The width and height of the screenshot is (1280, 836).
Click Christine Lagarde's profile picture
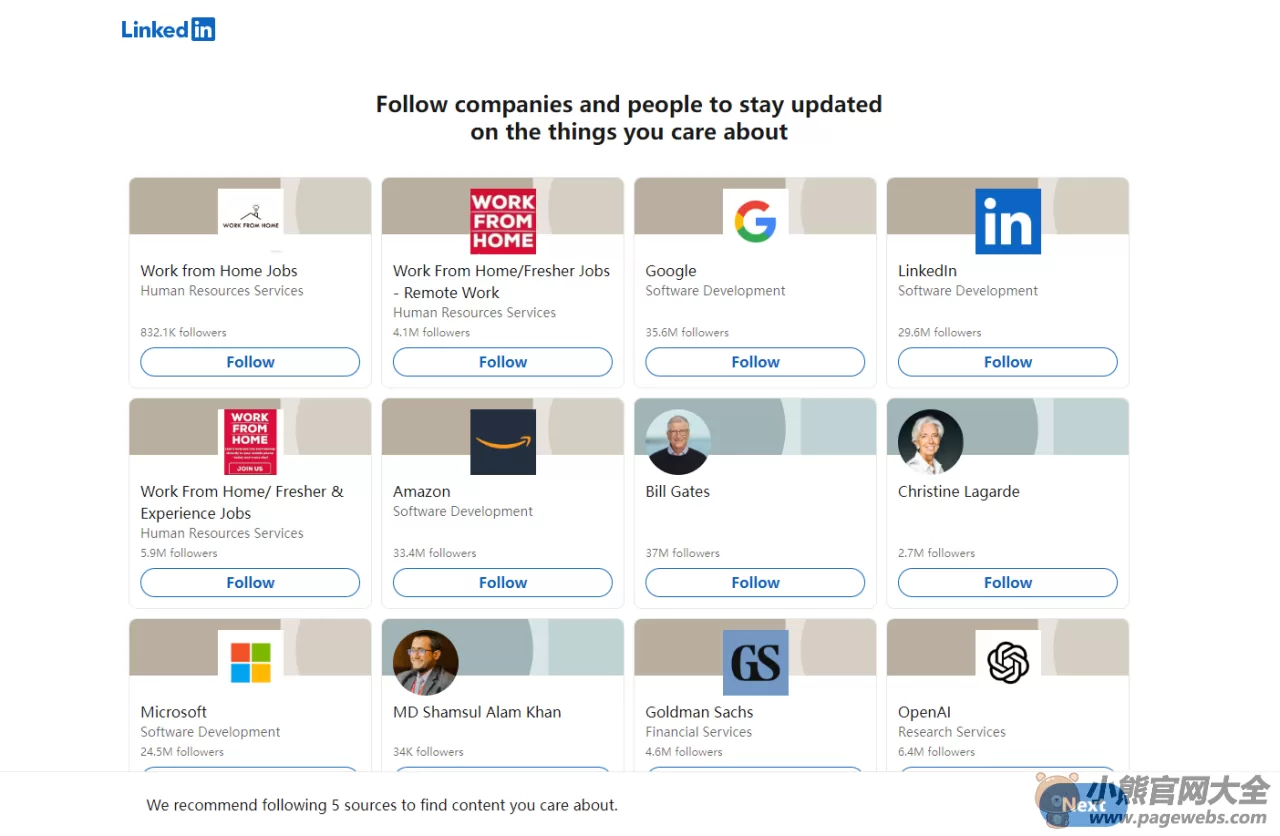(x=930, y=442)
